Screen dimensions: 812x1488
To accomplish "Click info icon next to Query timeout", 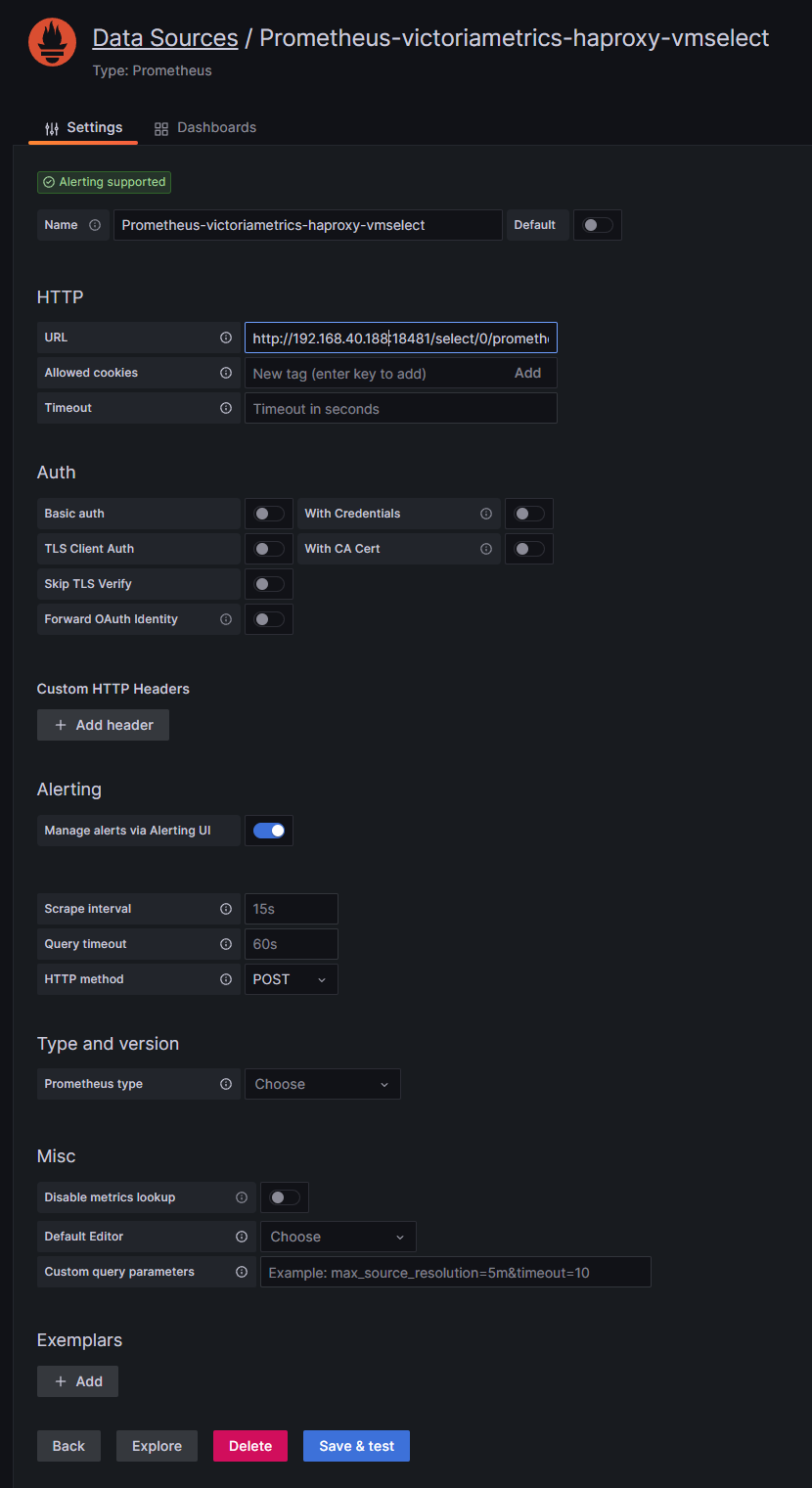I will tap(226, 944).
